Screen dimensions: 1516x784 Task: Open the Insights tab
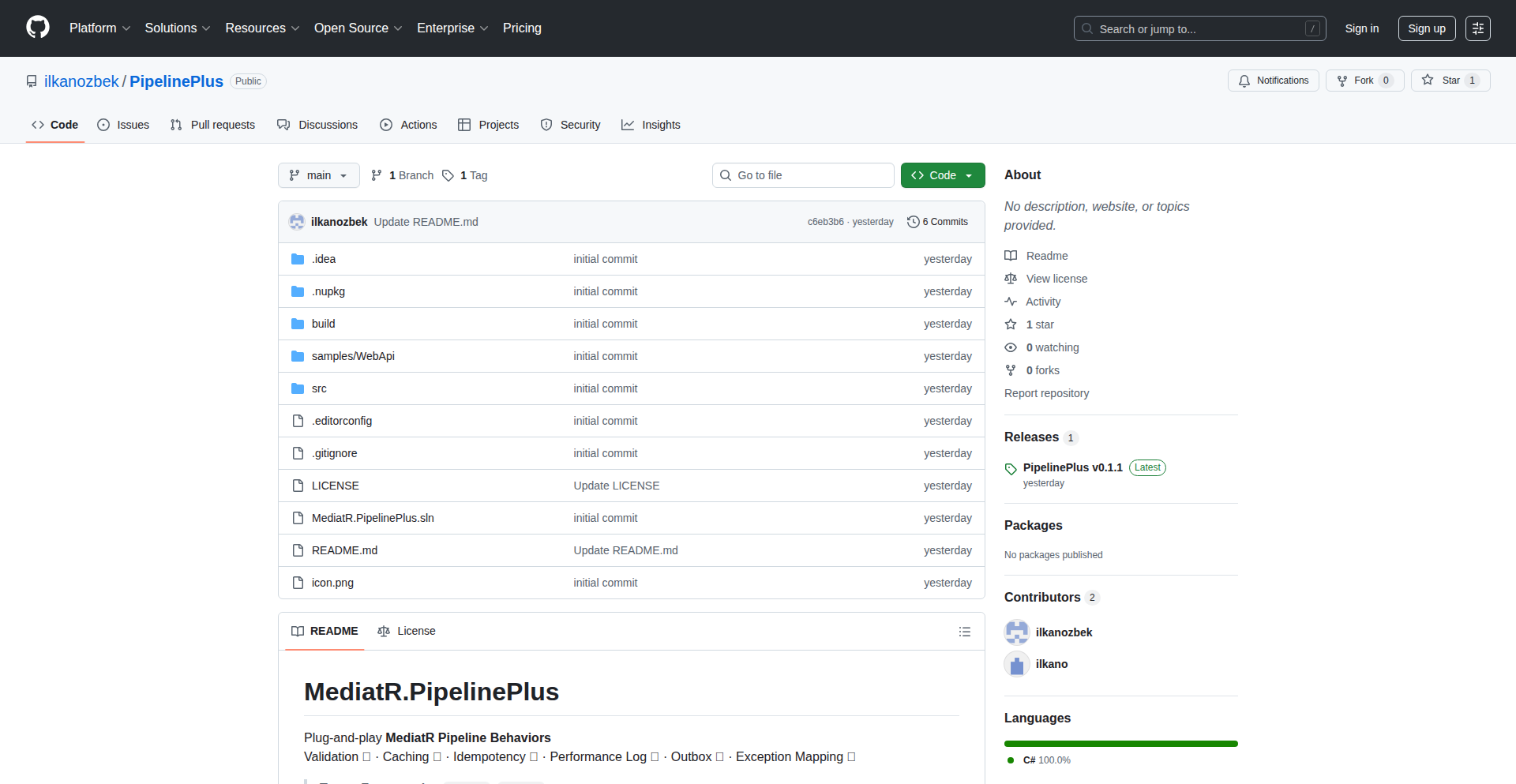(651, 125)
